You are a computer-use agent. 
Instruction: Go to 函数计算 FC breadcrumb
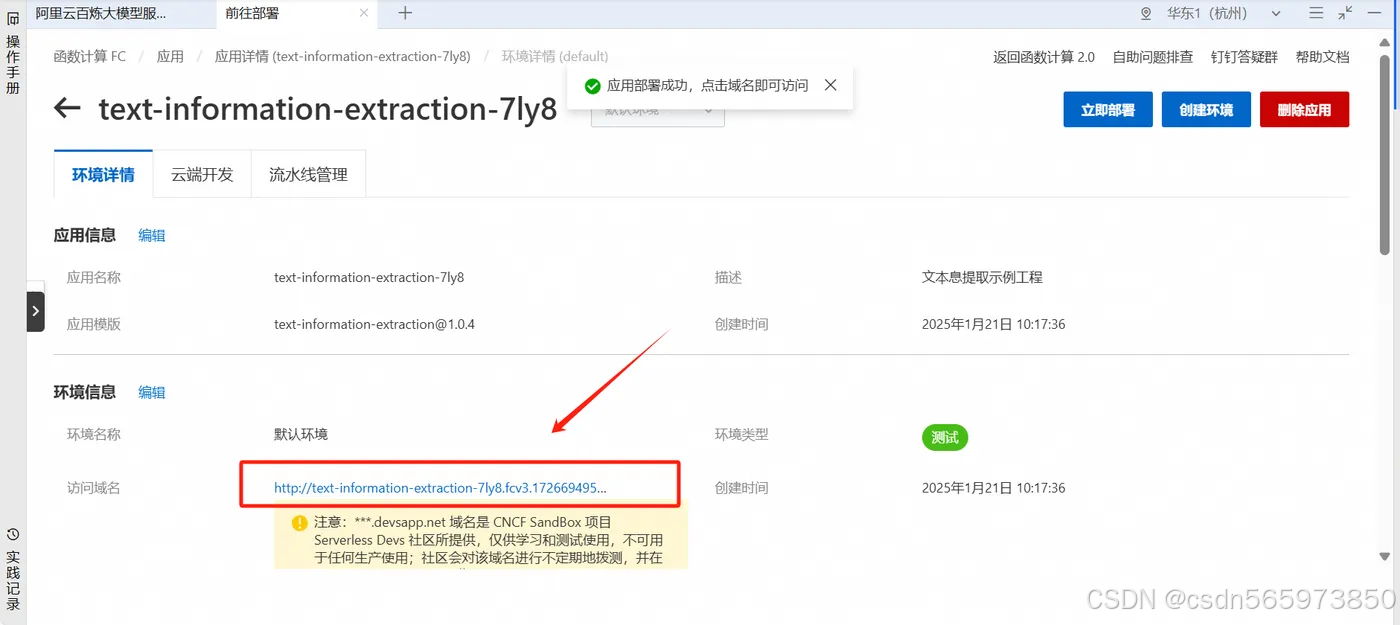[90, 56]
